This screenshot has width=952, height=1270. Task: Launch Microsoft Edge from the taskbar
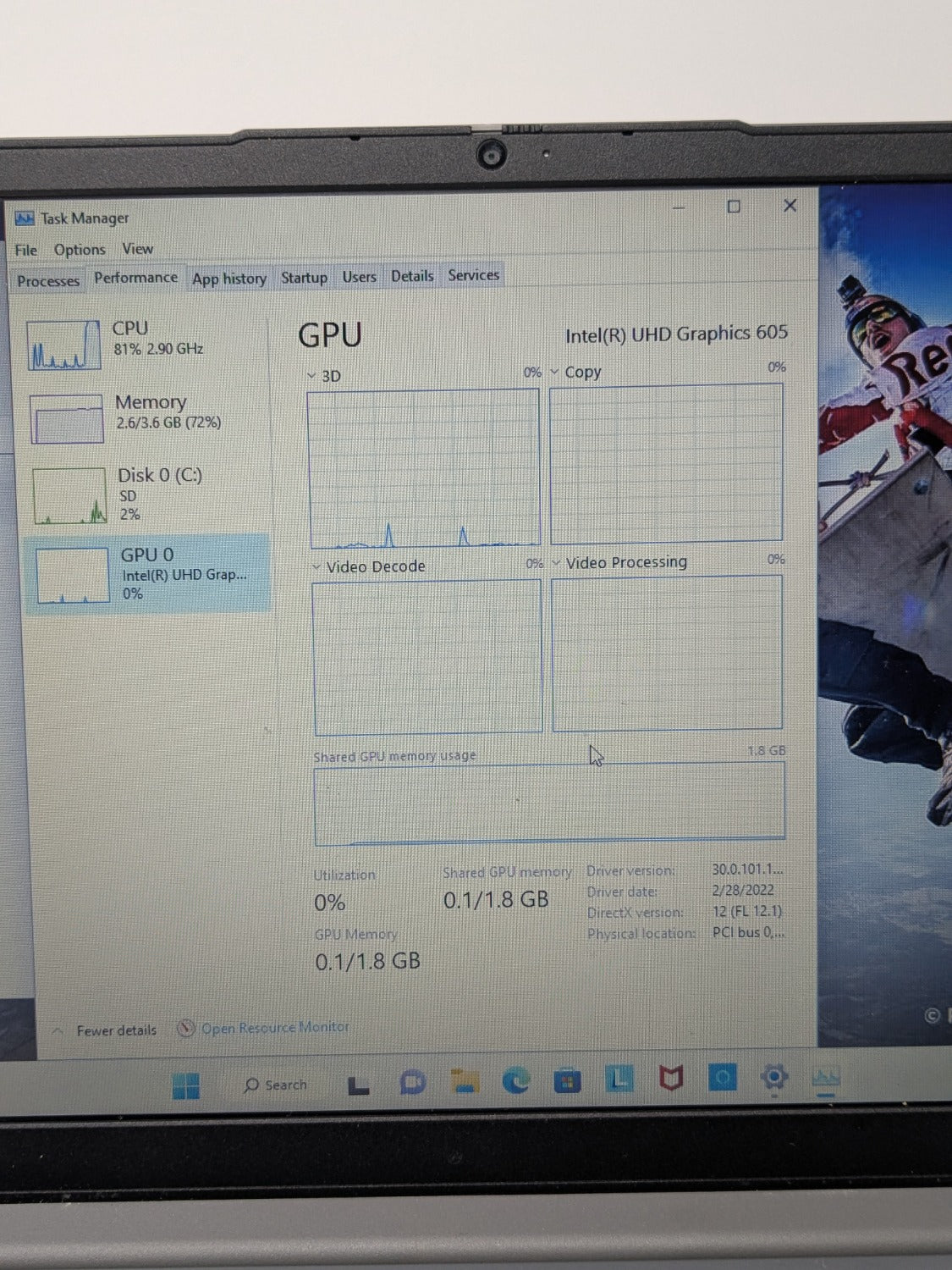coord(516,1080)
